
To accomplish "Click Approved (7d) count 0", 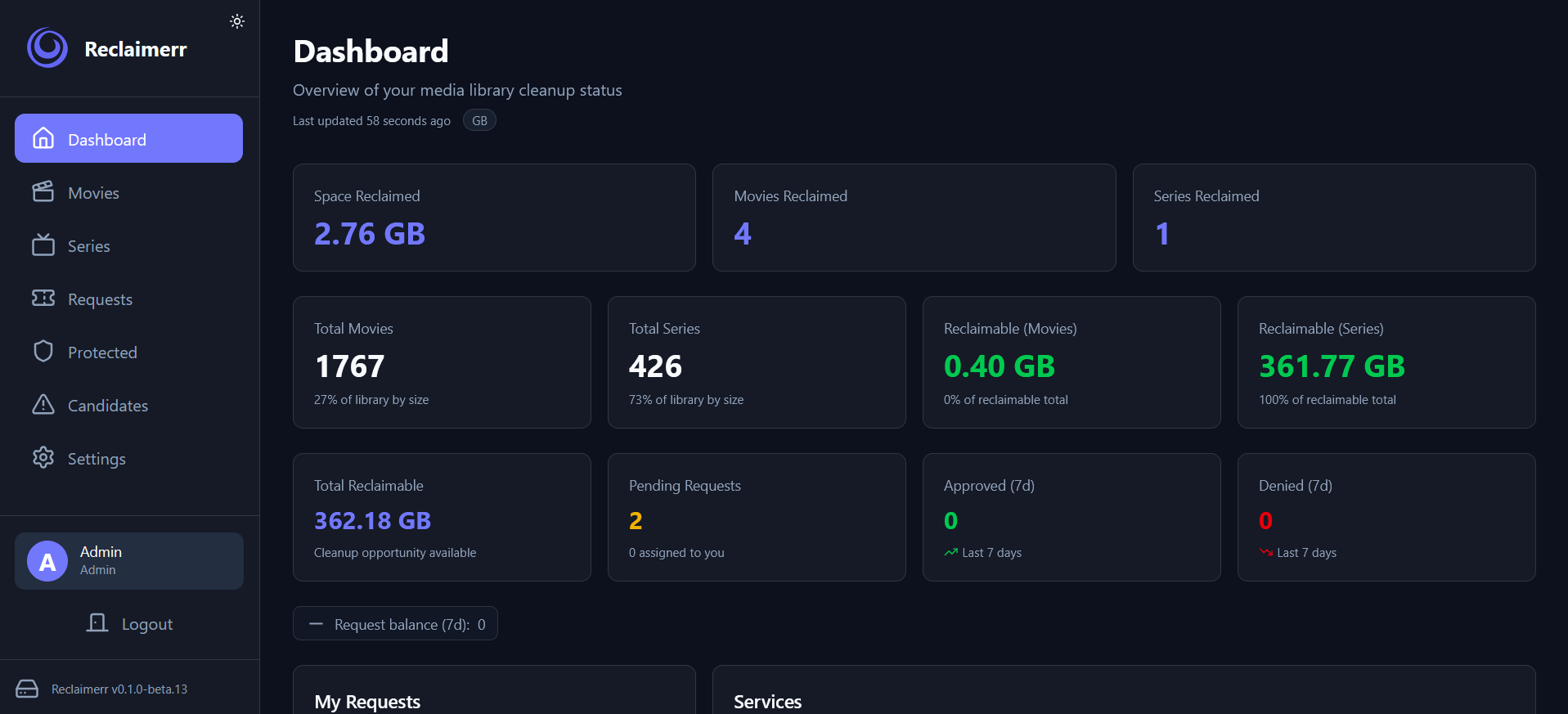I will click(x=950, y=521).
